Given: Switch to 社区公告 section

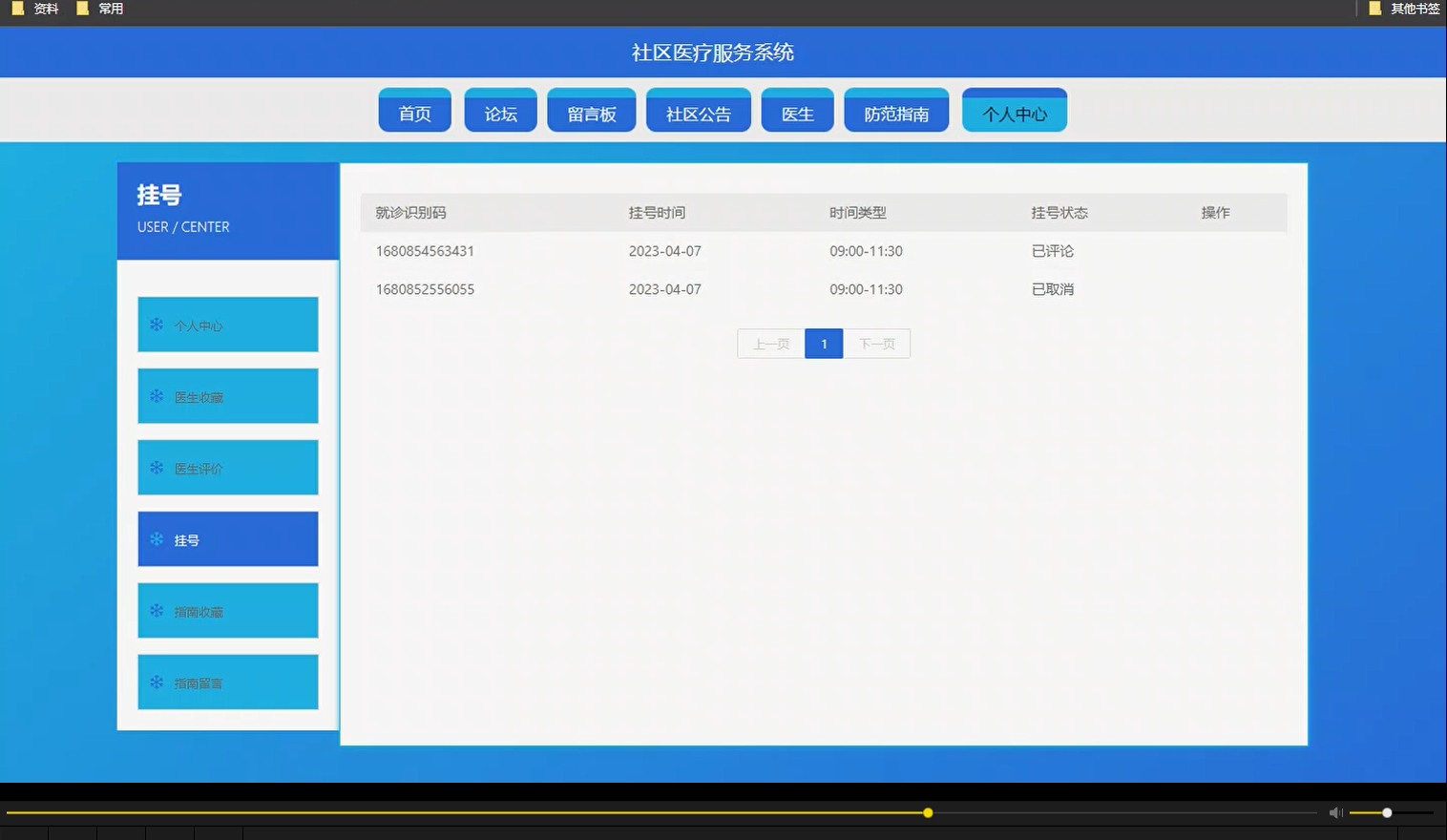Looking at the screenshot, I should [698, 111].
